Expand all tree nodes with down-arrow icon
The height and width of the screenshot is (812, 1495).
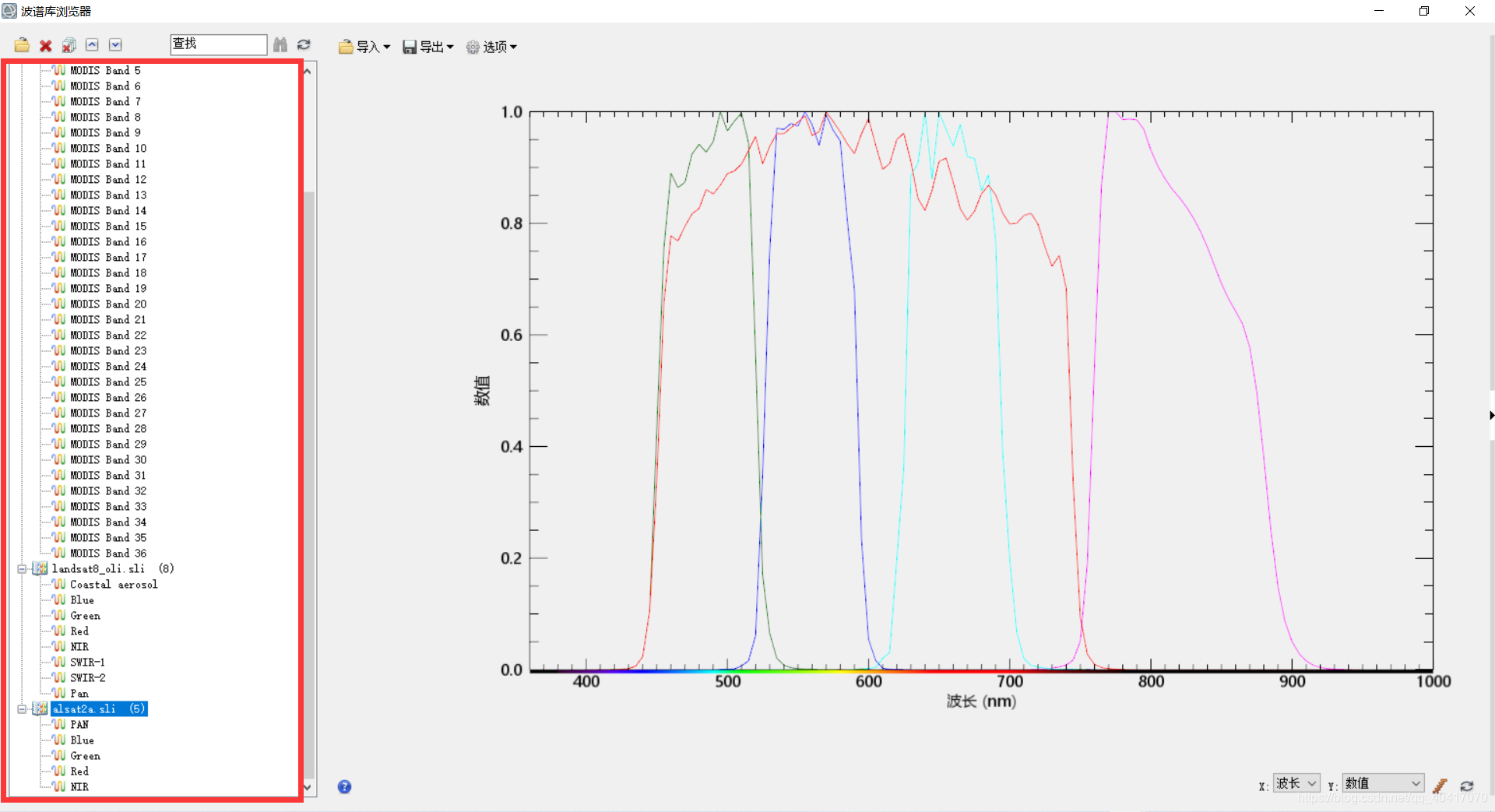pos(115,44)
